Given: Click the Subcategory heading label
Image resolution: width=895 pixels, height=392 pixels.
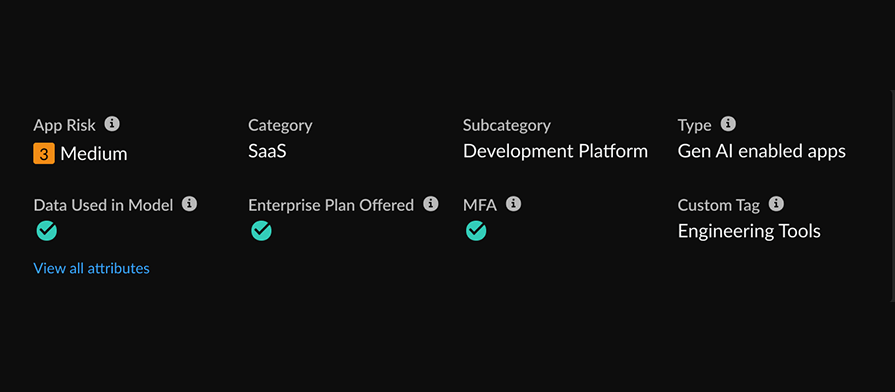Looking at the screenshot, I should coord(507,126).
